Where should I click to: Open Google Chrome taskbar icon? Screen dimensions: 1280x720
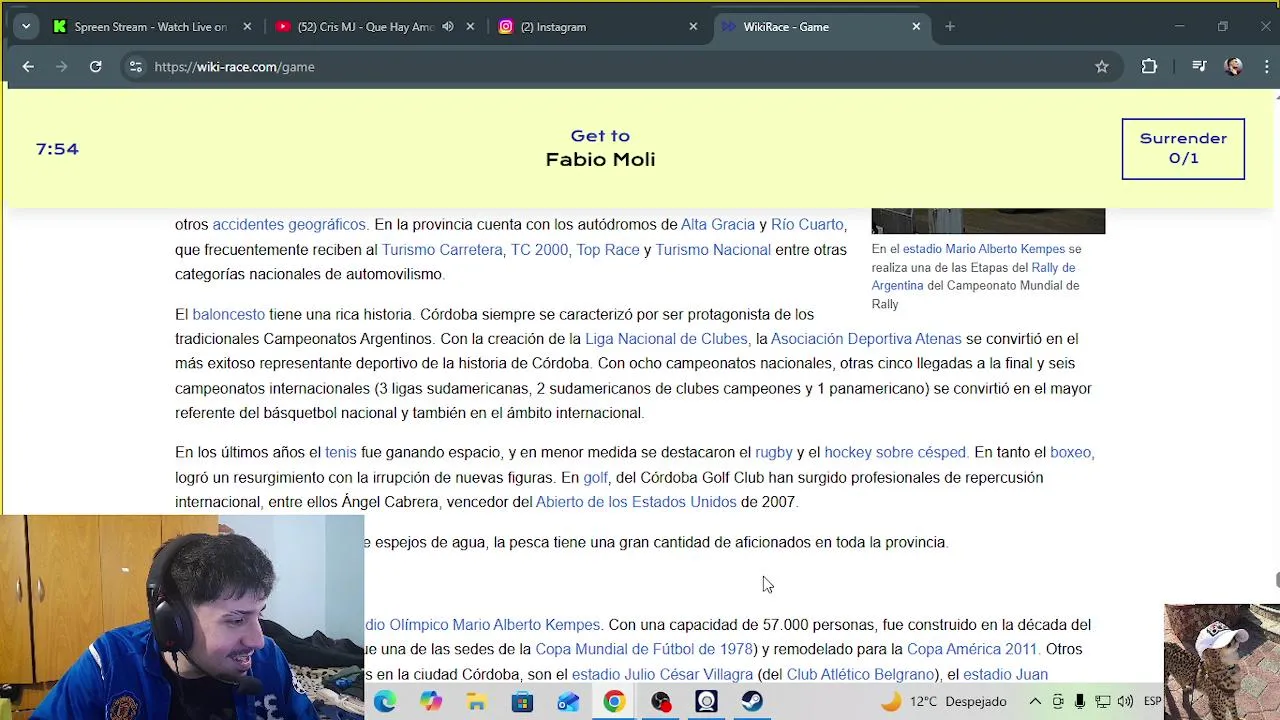tap(614, 702)
